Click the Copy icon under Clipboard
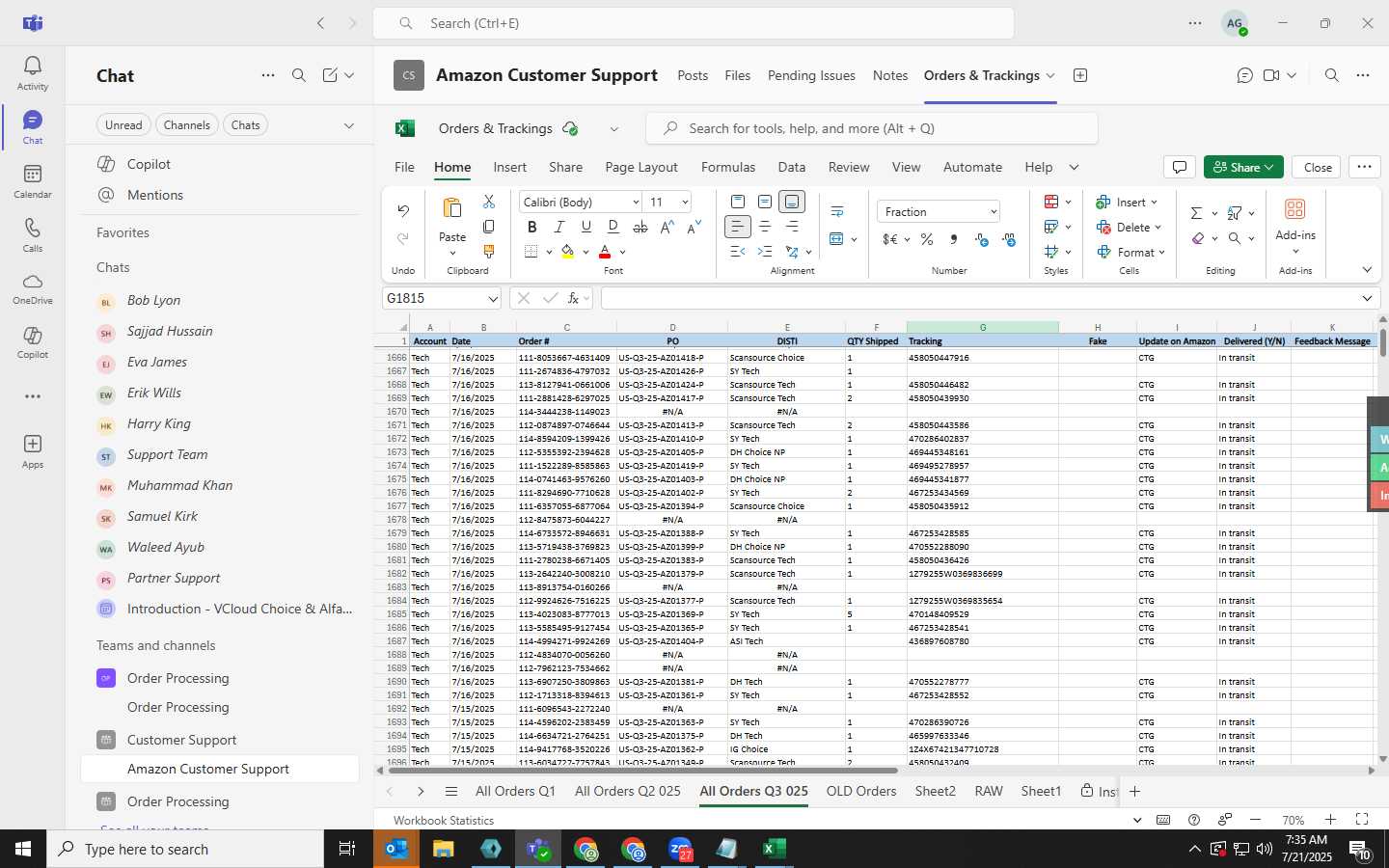 coord(489,227)
